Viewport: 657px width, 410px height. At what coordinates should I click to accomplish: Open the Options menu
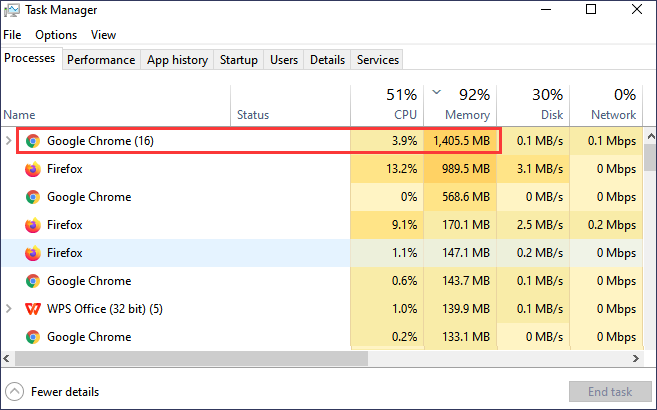(x=56, y=35)
